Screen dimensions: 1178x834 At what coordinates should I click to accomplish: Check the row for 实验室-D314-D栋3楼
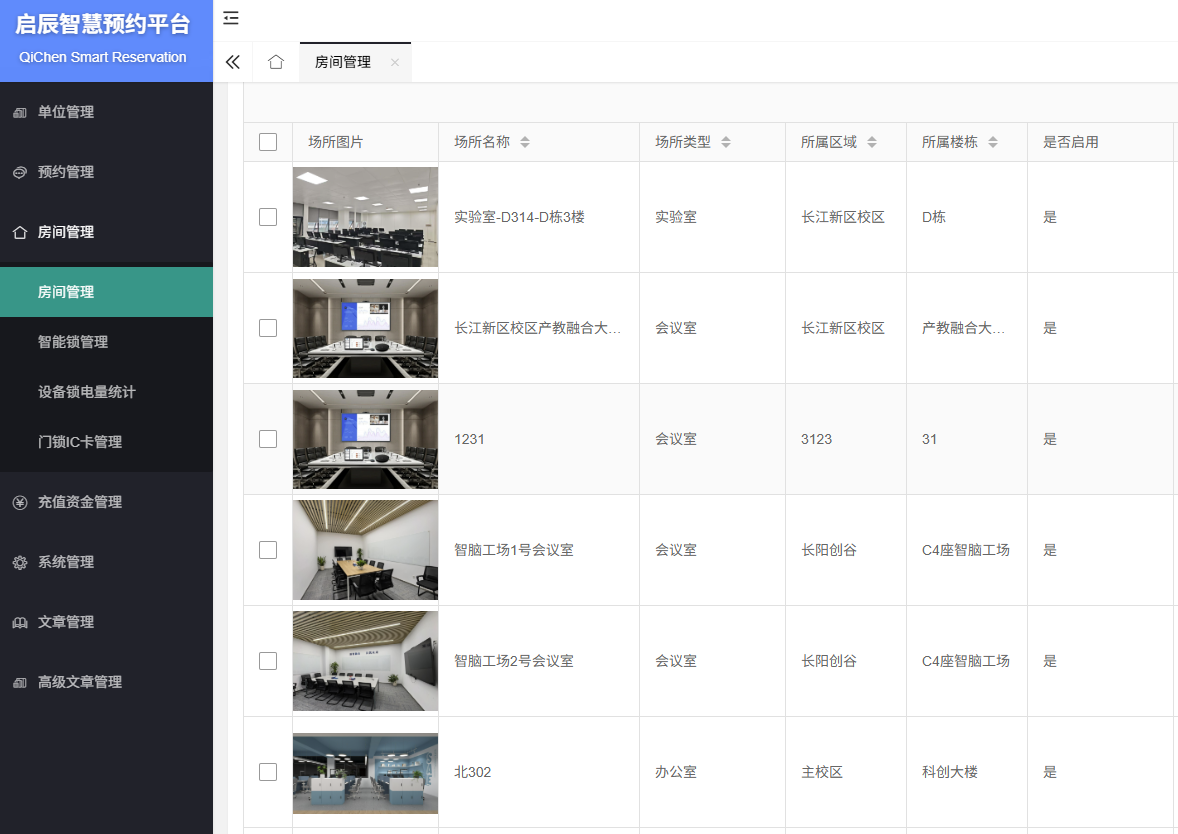coord(268,217)
